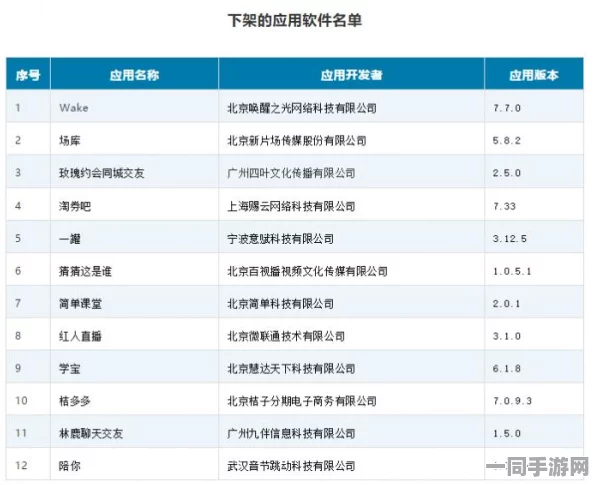Select developer 广州四叶文化传播有限公司
The height and width of the screenshot is (485, 594).
(x=291, y=173)
